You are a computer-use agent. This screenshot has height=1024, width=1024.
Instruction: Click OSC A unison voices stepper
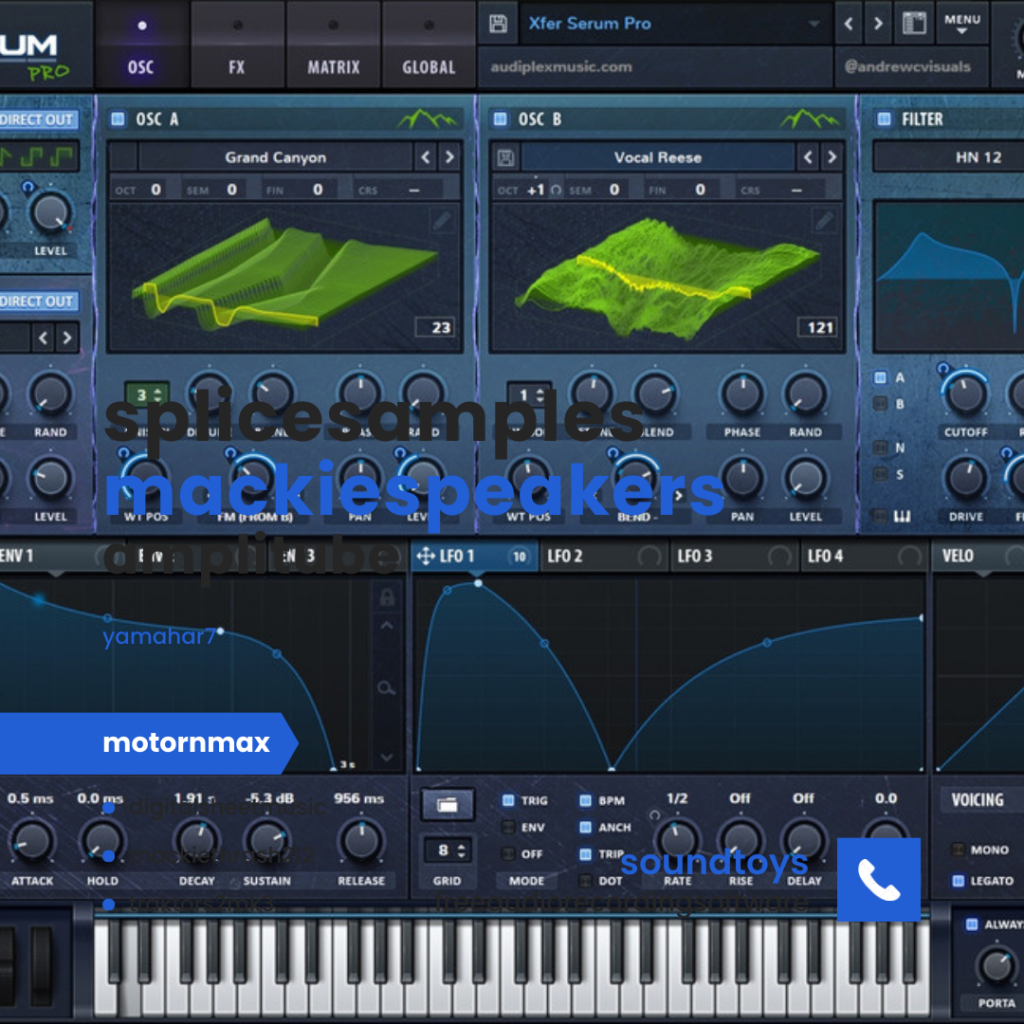pos(148,395)
